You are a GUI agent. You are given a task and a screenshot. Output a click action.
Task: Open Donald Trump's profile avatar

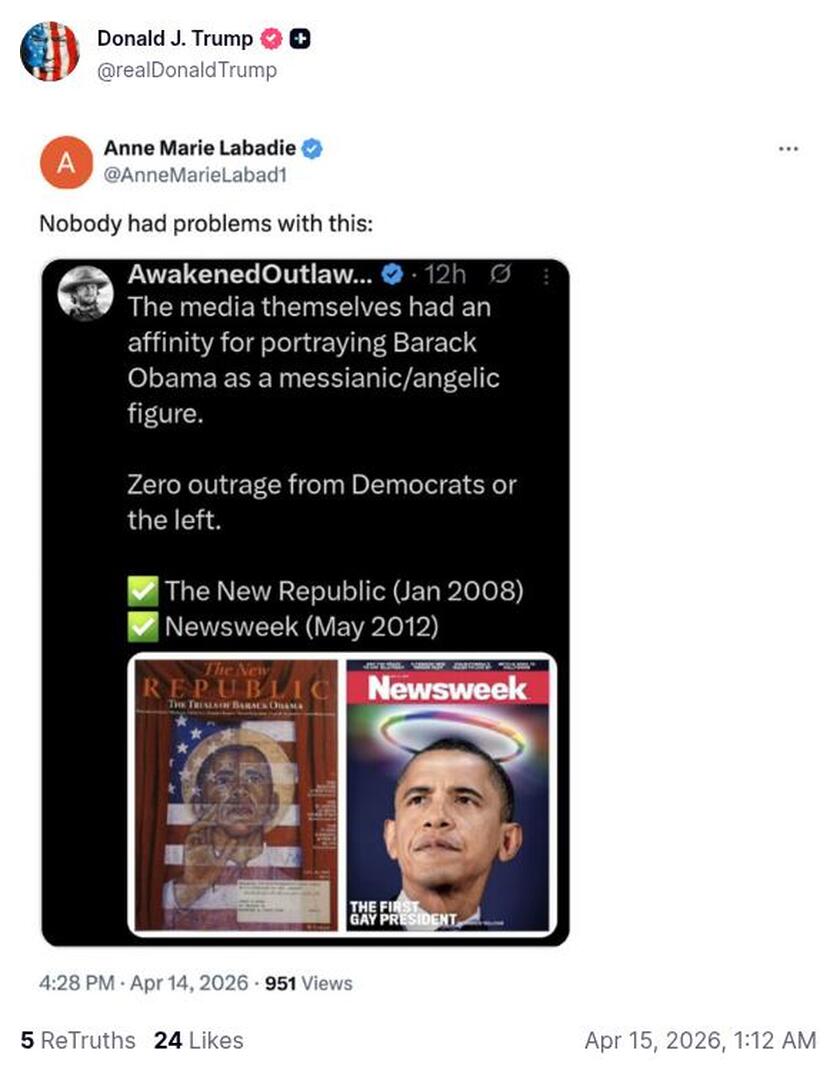[x=51, y=49]
